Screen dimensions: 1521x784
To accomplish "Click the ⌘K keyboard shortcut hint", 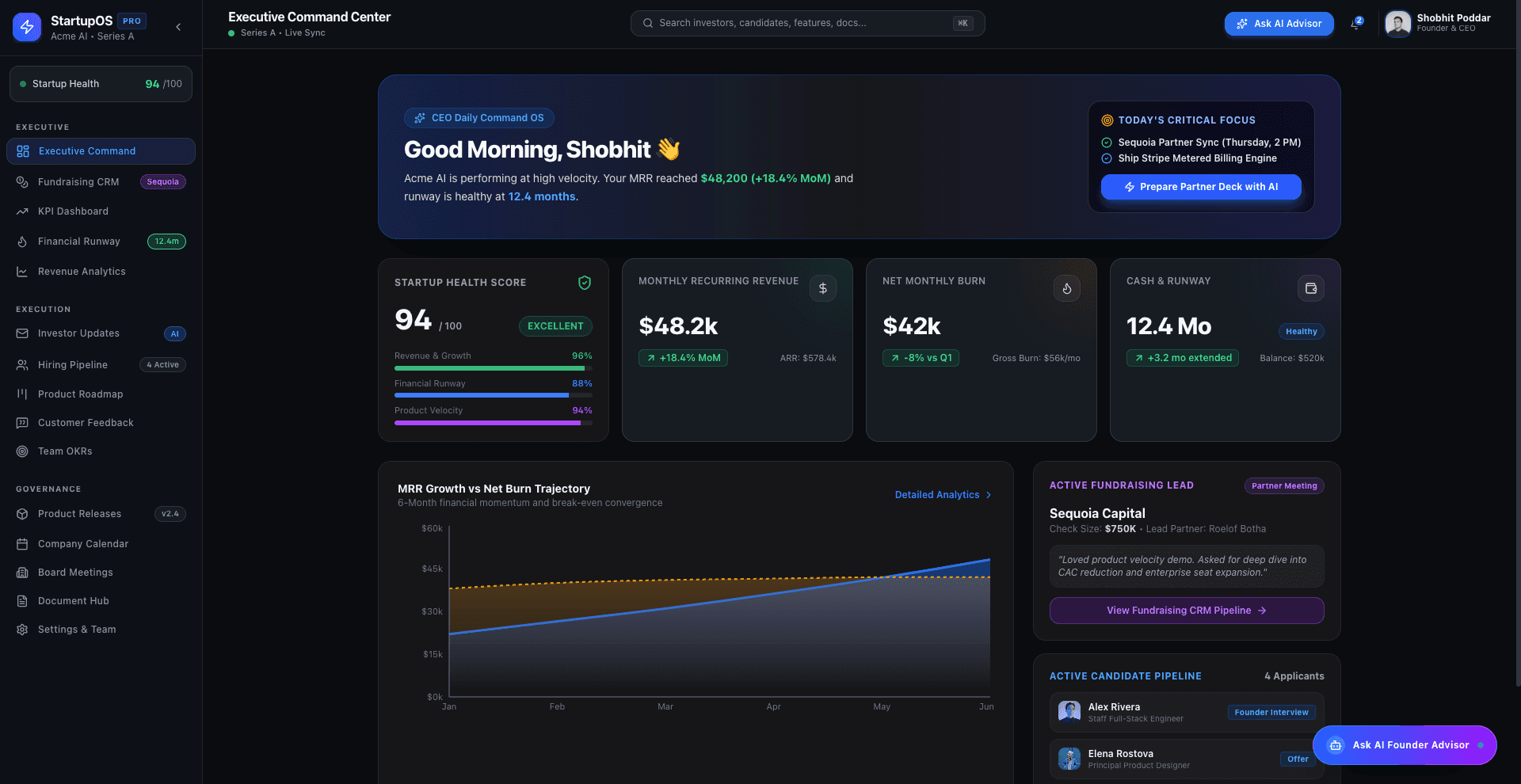I will [x=963, y=23].
